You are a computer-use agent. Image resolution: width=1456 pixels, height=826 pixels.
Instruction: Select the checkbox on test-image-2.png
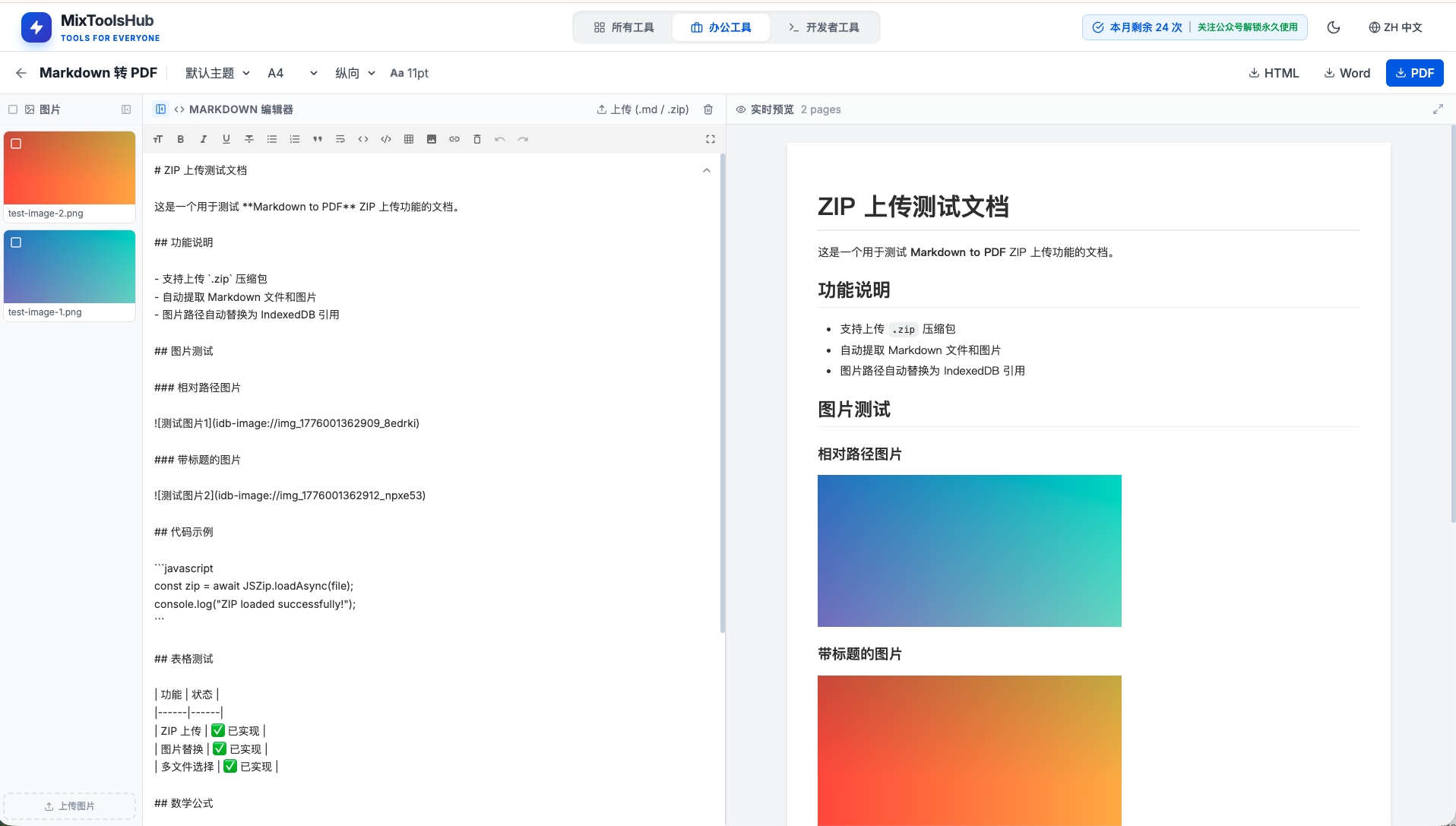pos(17,144)
